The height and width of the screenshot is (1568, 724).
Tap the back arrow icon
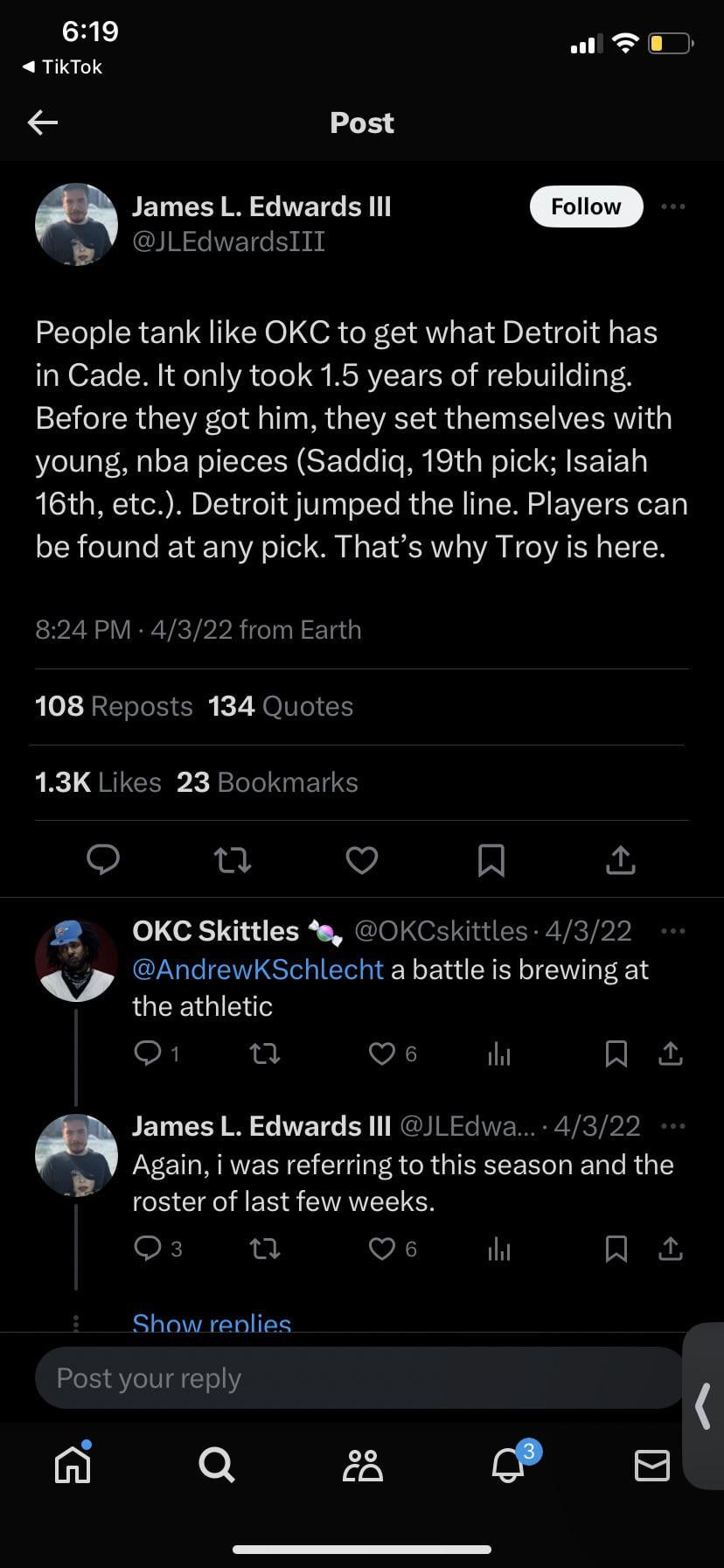(43, 122)
